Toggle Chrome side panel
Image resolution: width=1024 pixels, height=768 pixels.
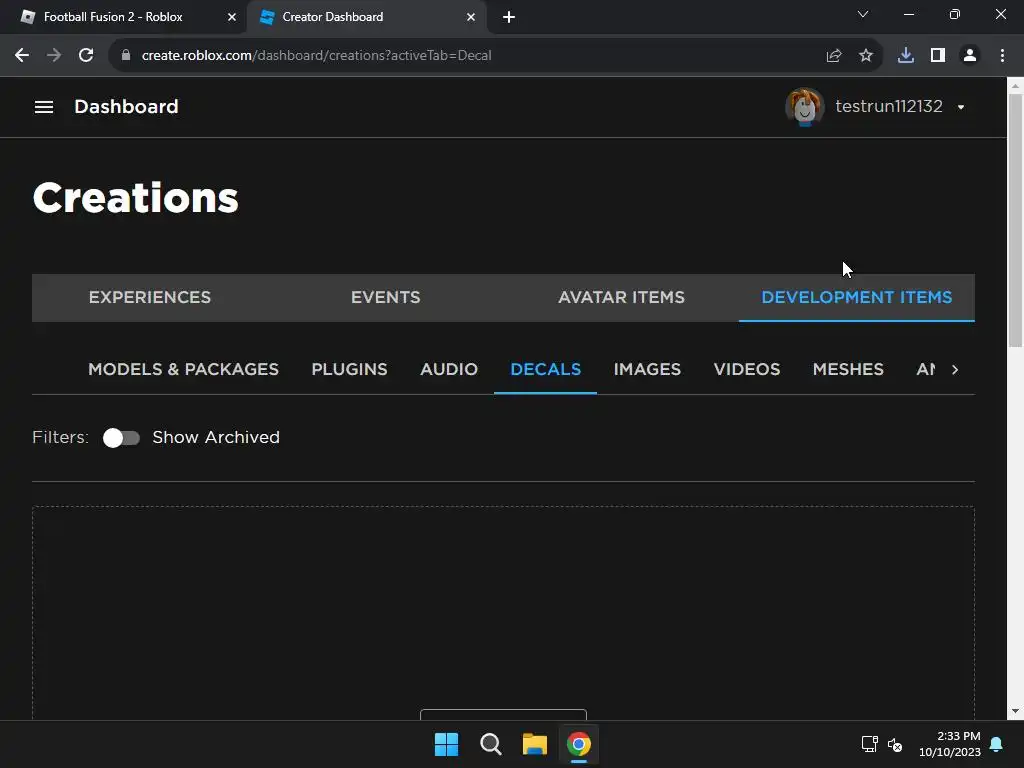click(938, 56)
